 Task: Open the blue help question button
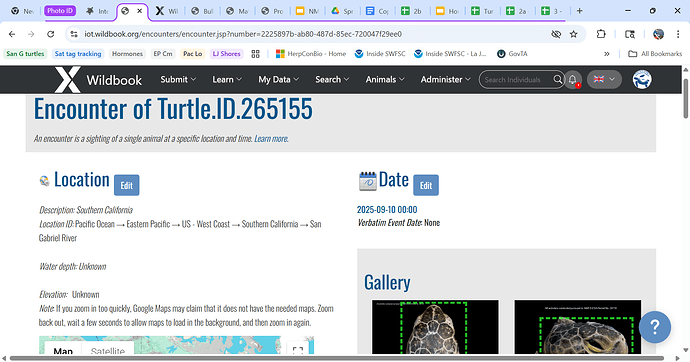655,327
